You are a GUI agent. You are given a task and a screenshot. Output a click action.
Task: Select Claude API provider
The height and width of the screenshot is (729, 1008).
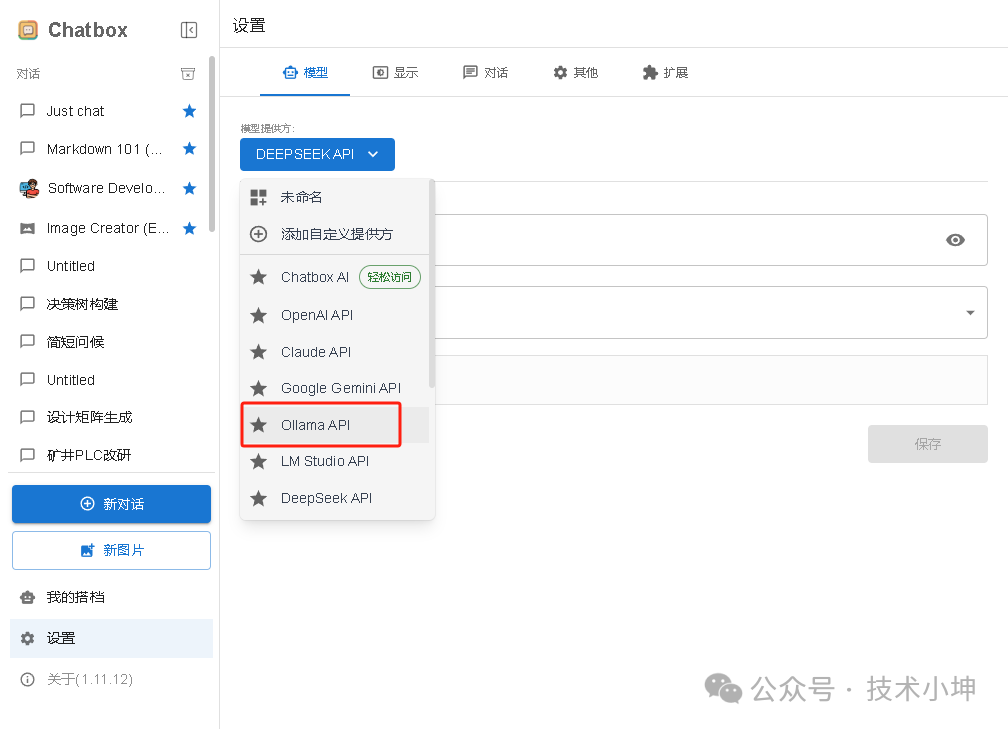tap(334, 352)
